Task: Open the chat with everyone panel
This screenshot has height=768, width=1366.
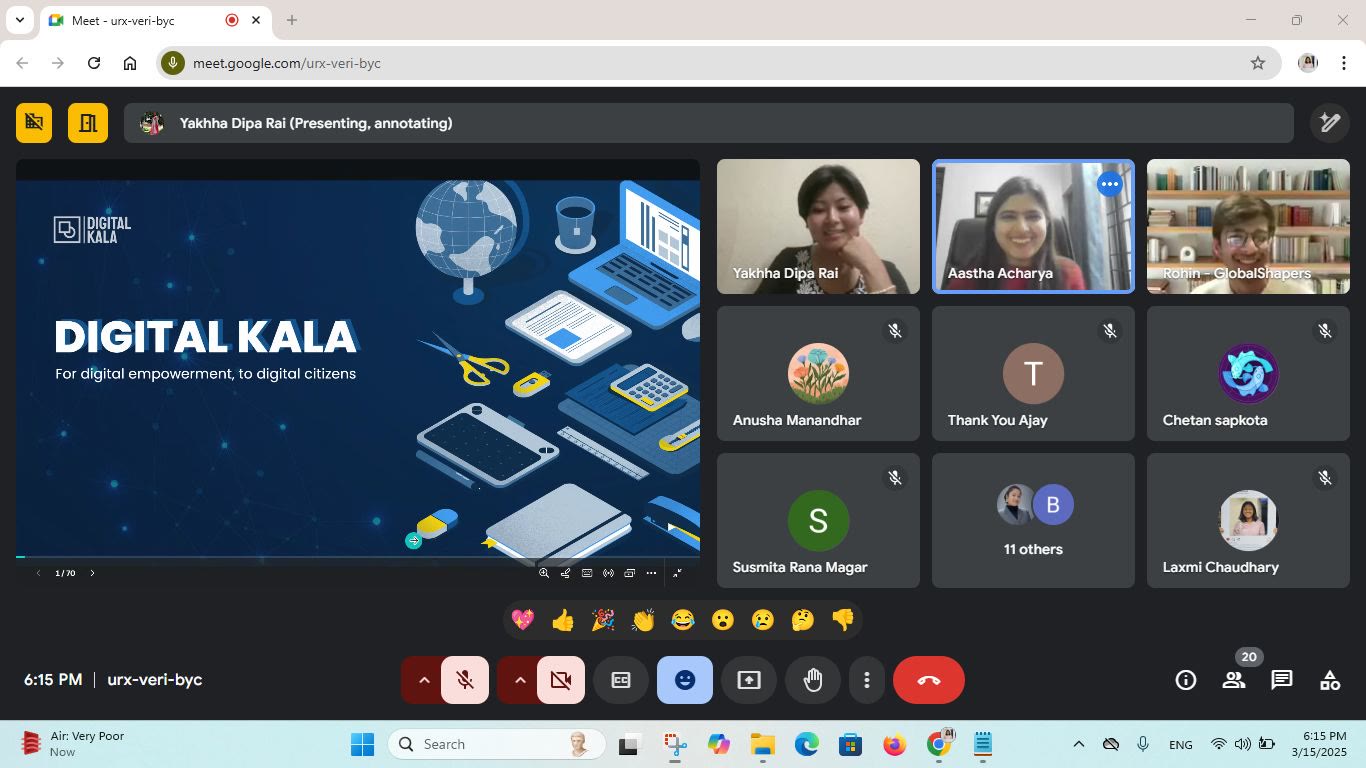Action: coord(1282,680)
